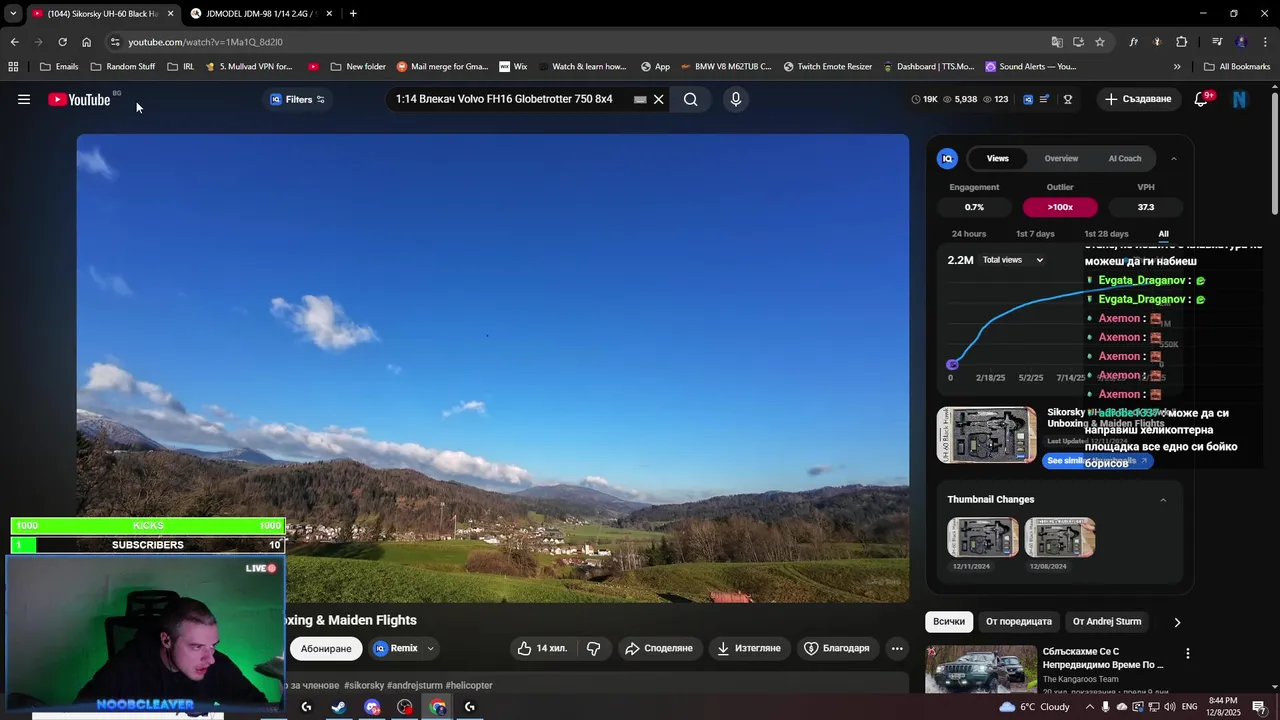Open the Chrome tab search dropdown
The image size is (1280, 720).
point(13,13)
